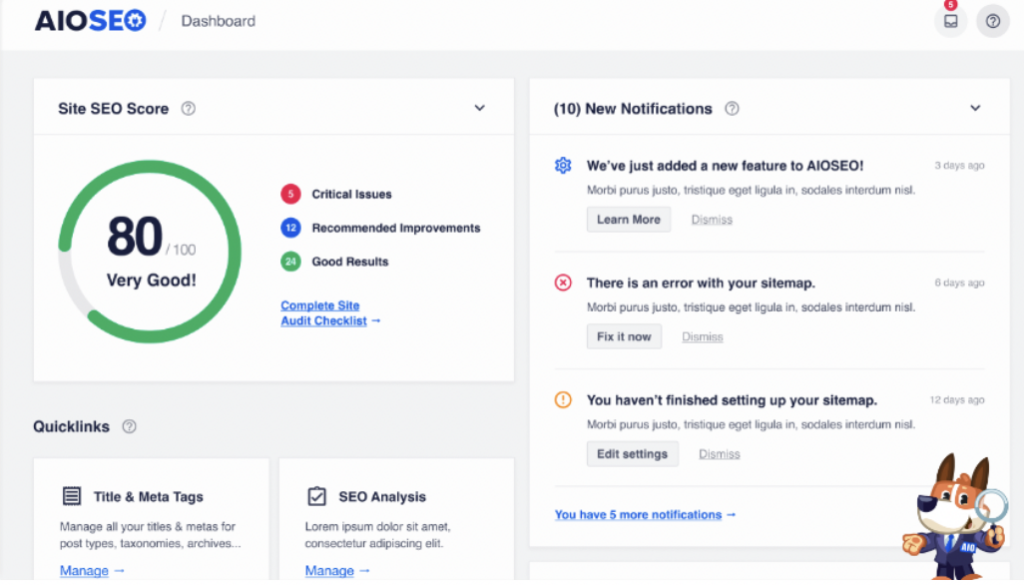Image resolution: width=1024 pixels, height=585 pixels.
Task: Collapse the Site SEO Score panel
Action: tap(479, 109)
